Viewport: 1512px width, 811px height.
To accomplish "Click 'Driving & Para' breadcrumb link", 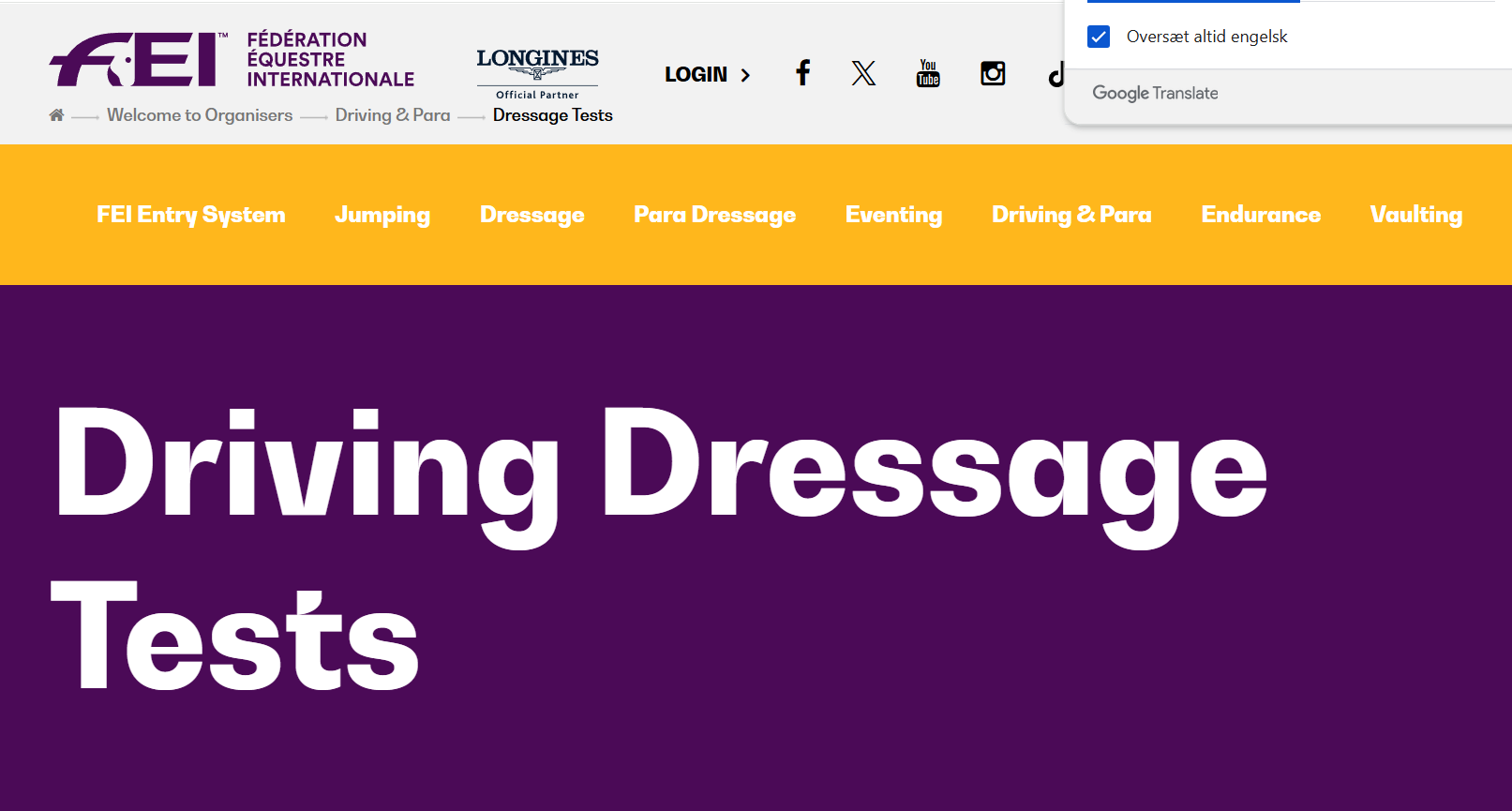I will point(393,115).
